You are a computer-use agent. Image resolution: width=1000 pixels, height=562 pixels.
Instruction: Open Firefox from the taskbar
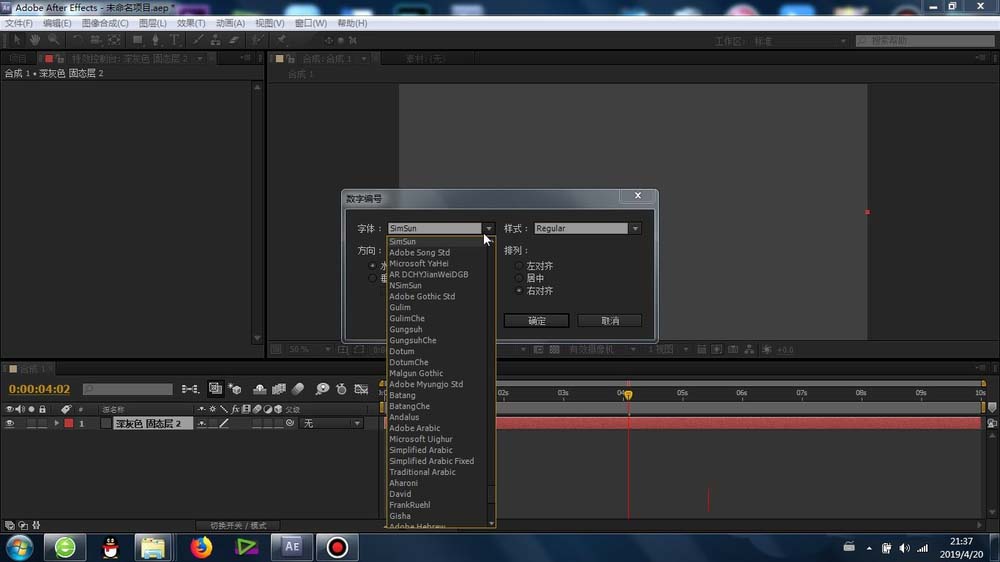[x=202, y=547]
